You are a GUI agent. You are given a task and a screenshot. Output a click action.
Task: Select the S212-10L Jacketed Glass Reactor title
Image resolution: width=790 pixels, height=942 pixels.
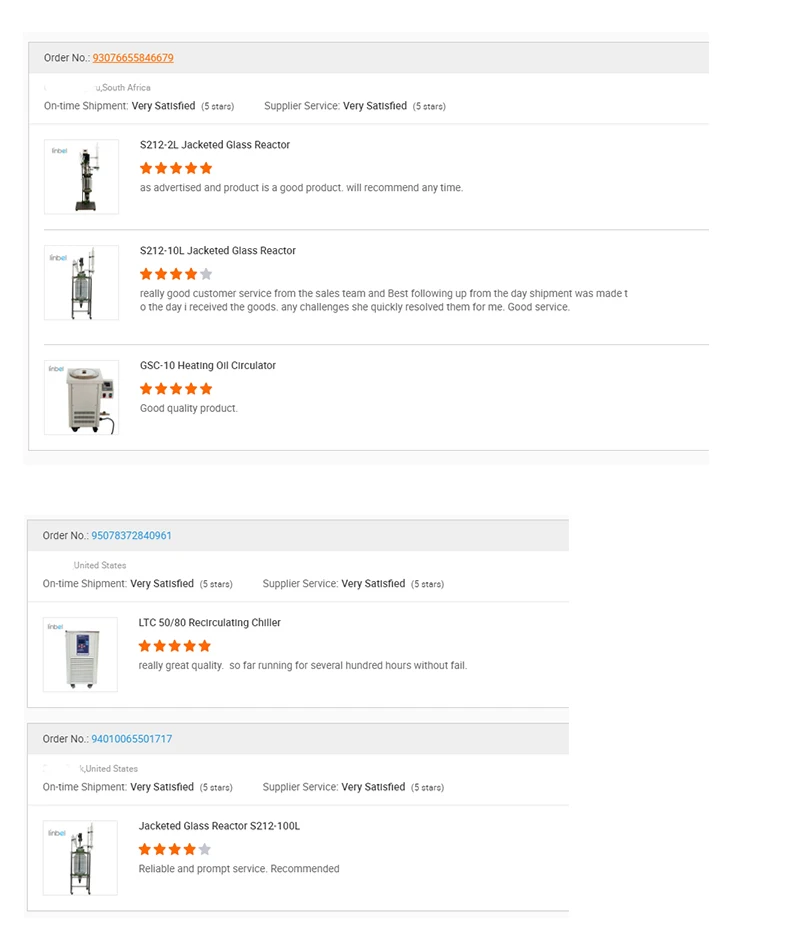218,251
